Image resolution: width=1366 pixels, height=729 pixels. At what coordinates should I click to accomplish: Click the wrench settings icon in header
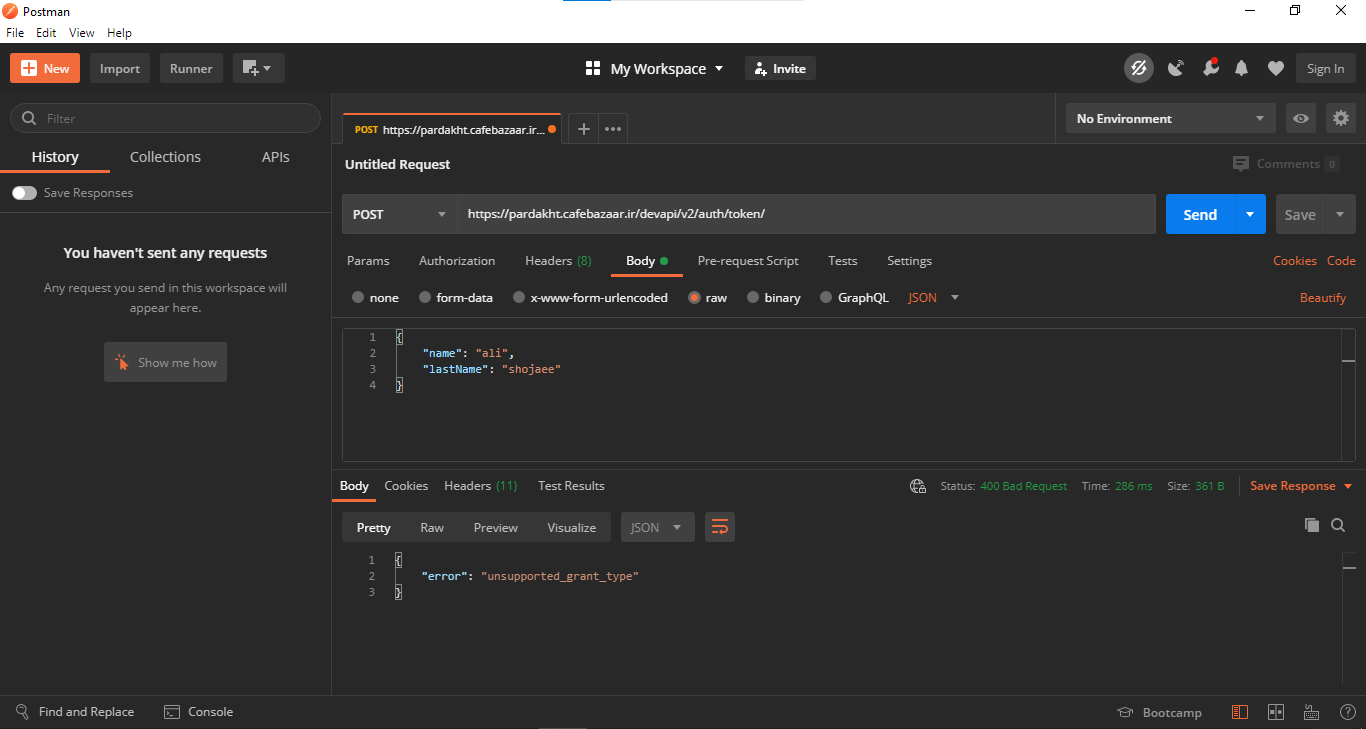point(1210,68)
